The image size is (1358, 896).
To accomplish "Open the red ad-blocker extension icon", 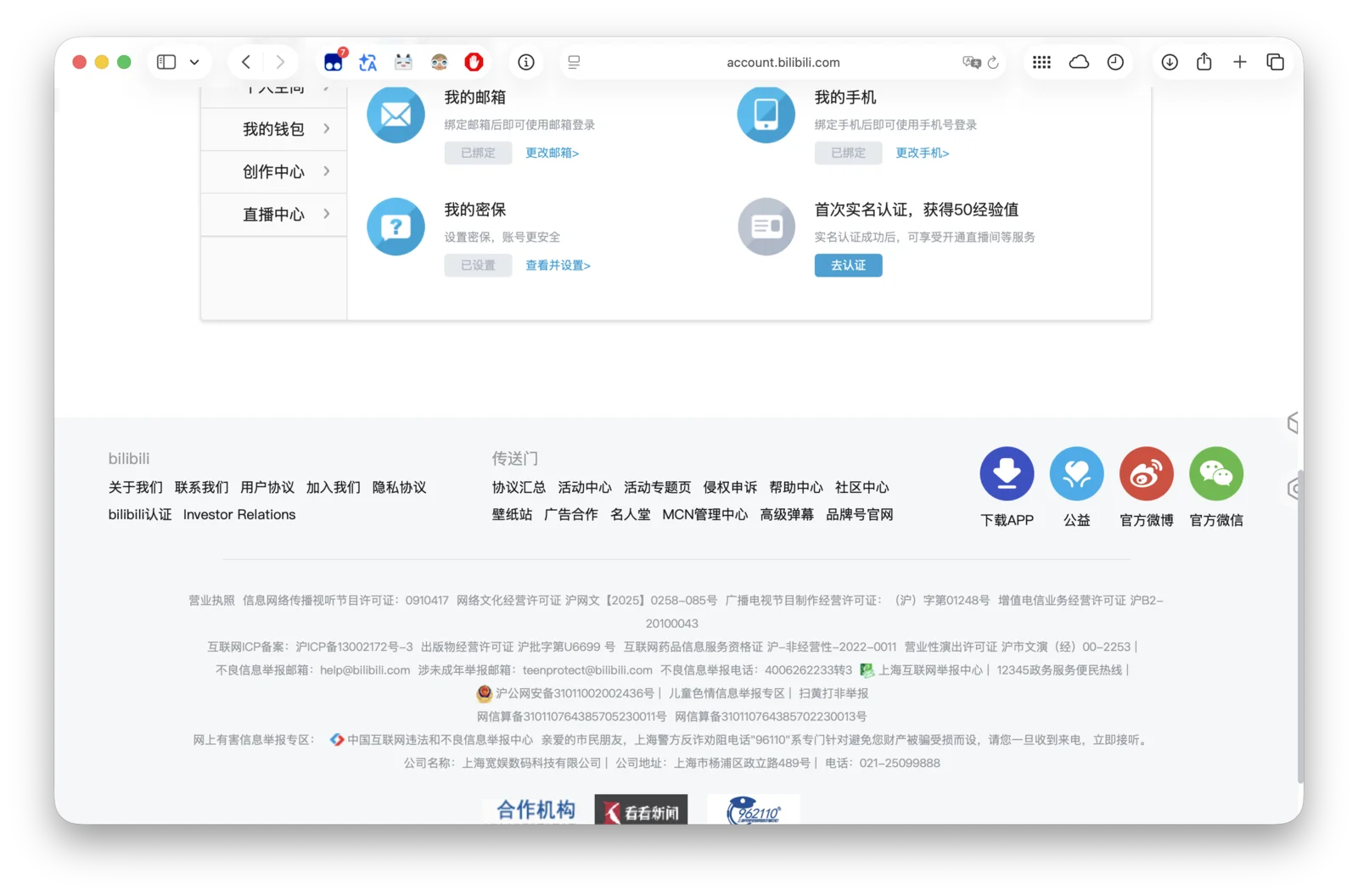I will coord(474,62).
